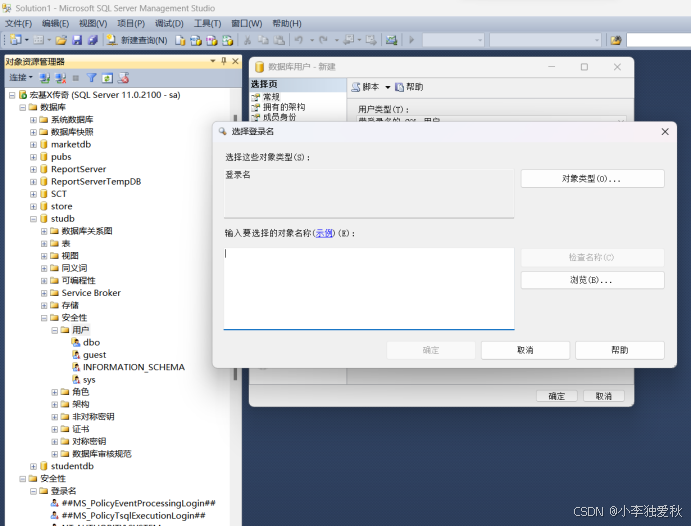Select the ReportServerTempDB database

tap(96, 182)
